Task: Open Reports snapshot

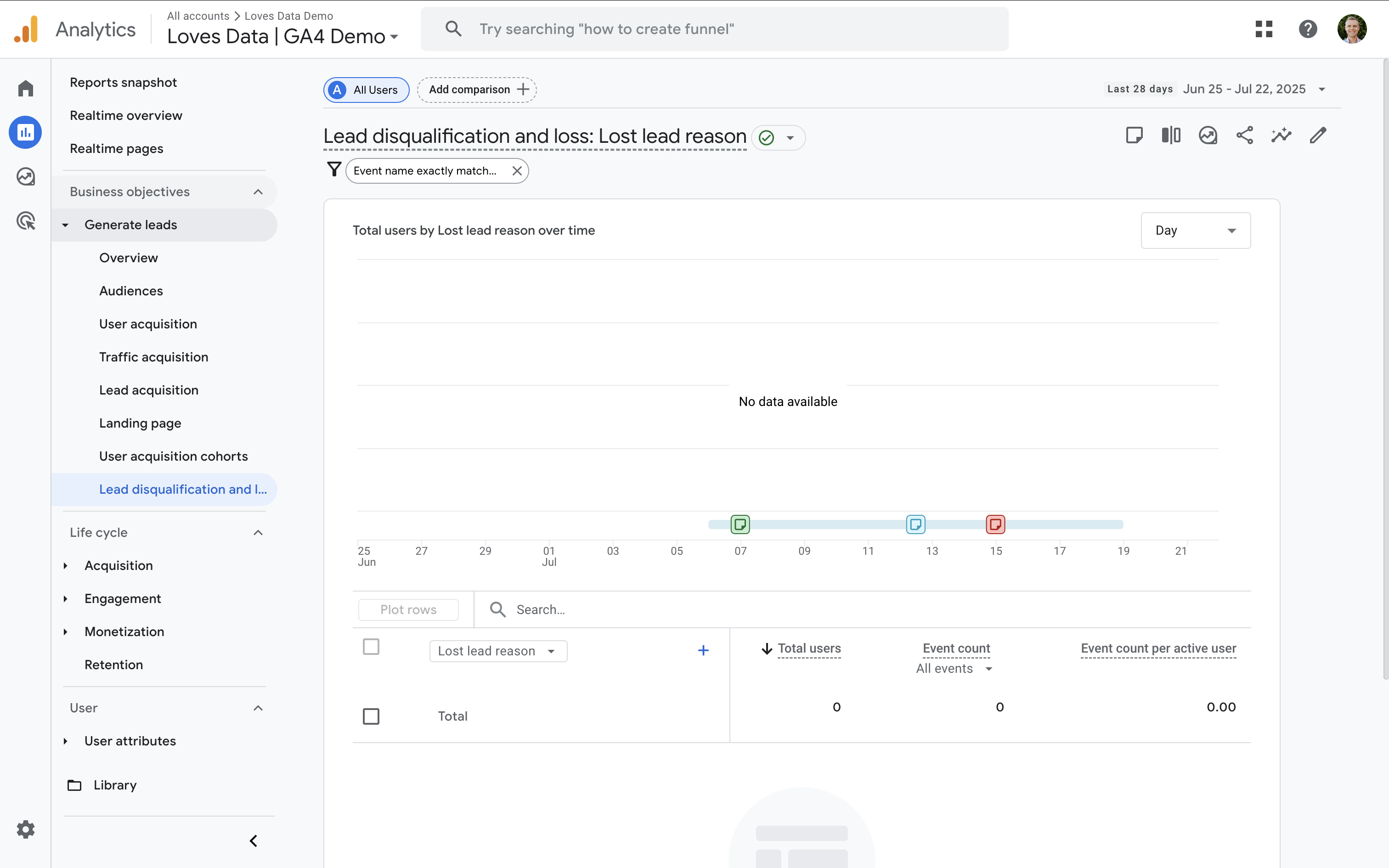Action: [x=123, y=83]
